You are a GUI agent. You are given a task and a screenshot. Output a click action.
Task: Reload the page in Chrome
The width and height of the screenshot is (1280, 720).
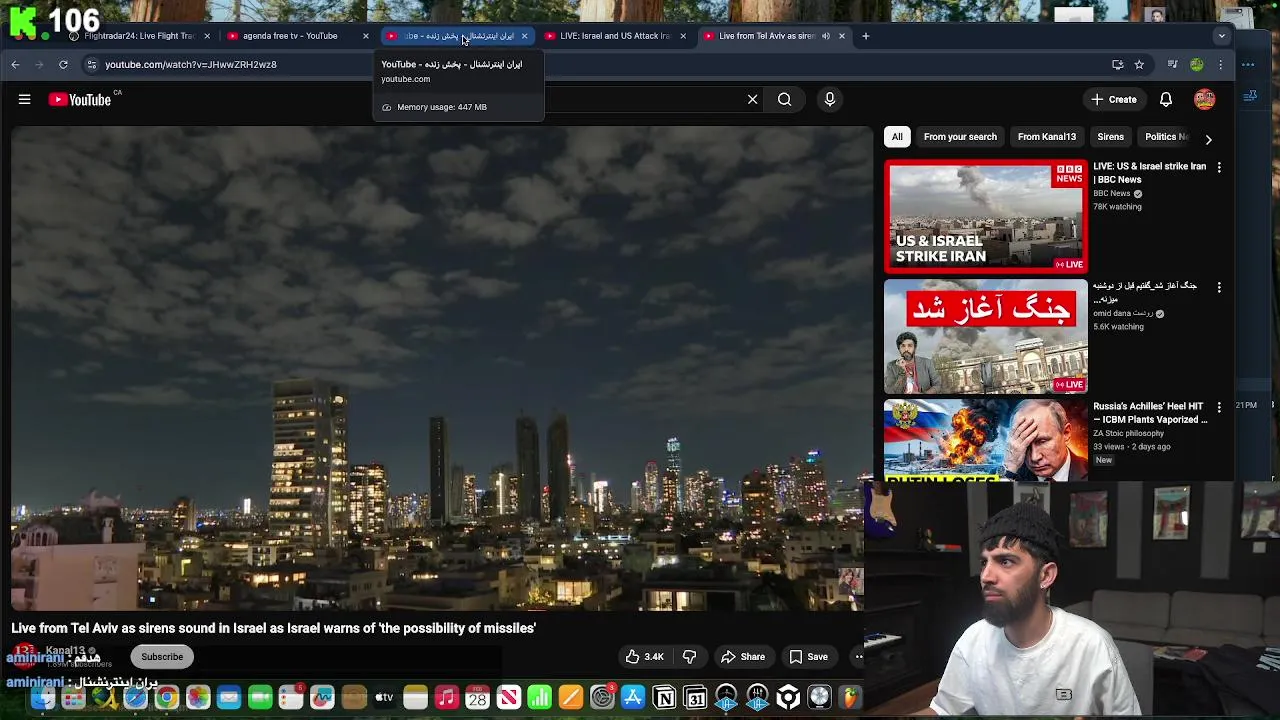63,64
